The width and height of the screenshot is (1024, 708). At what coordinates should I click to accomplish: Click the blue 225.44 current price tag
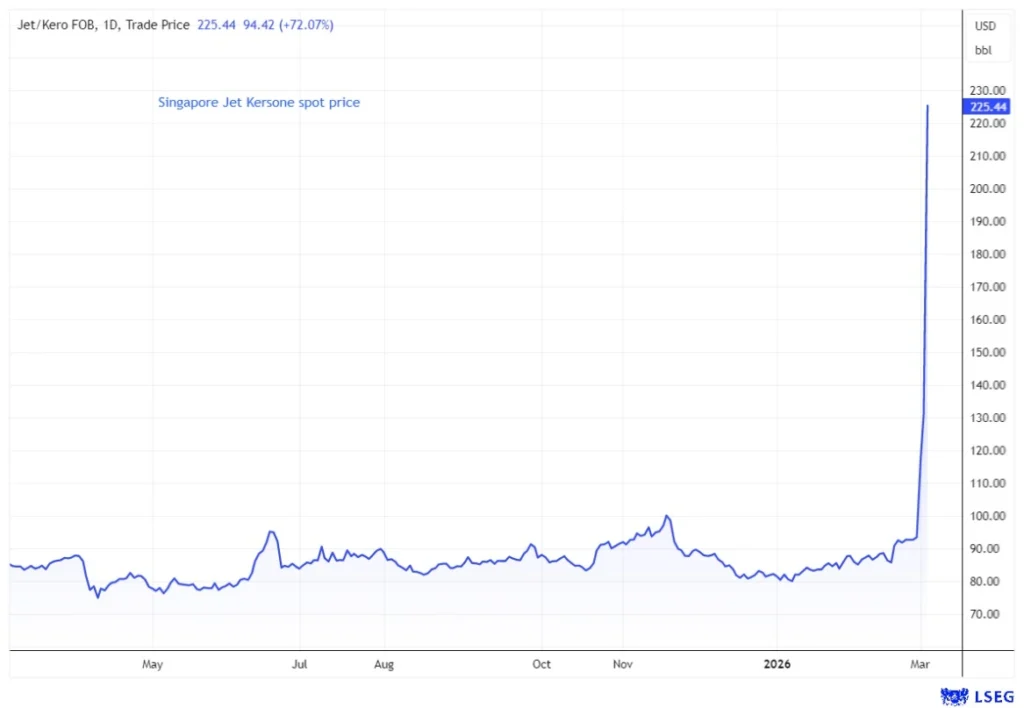click(979, 107)
